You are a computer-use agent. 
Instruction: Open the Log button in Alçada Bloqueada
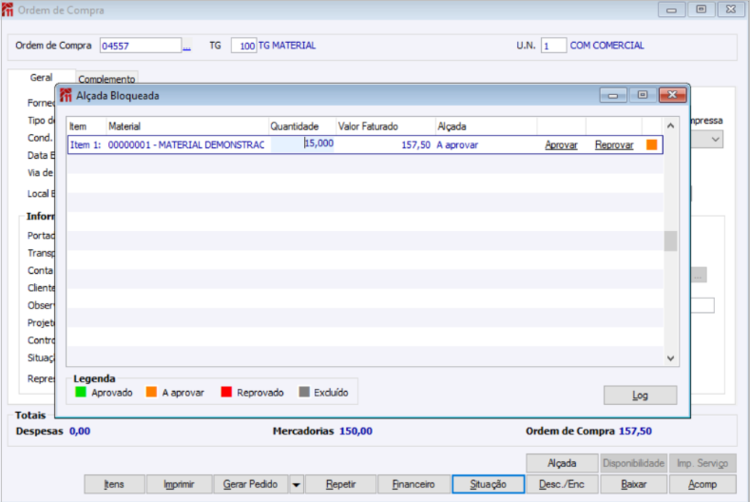(640, 395)
